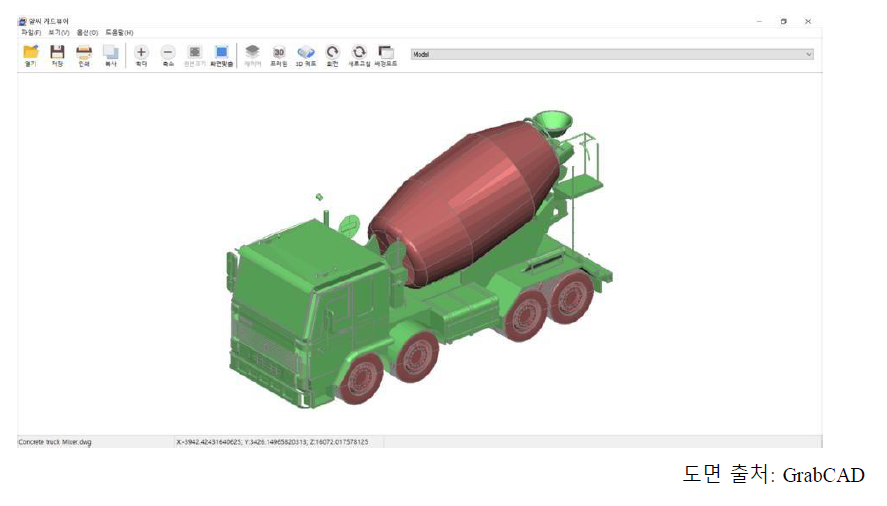Switch background mode icon
This screenshot has width=887, height=506.
[386, 56]
